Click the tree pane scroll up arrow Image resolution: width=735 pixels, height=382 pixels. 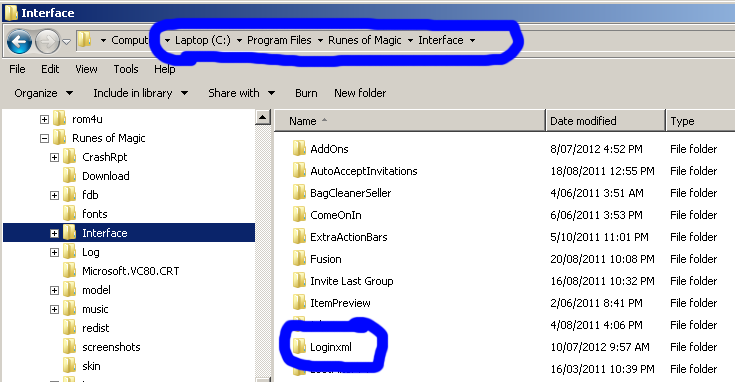coord(263,117)
